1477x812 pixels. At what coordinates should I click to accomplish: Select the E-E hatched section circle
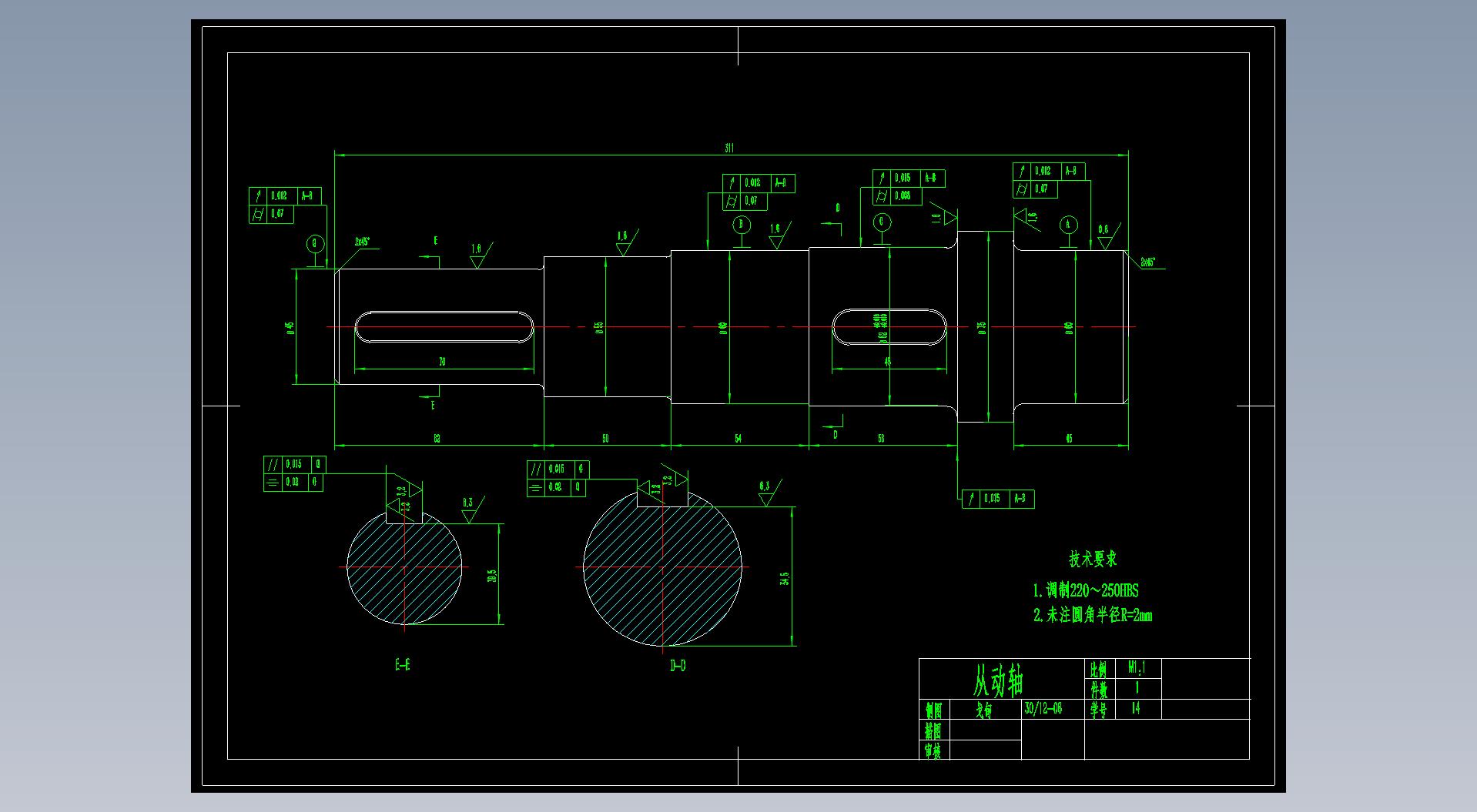[404, 567]
